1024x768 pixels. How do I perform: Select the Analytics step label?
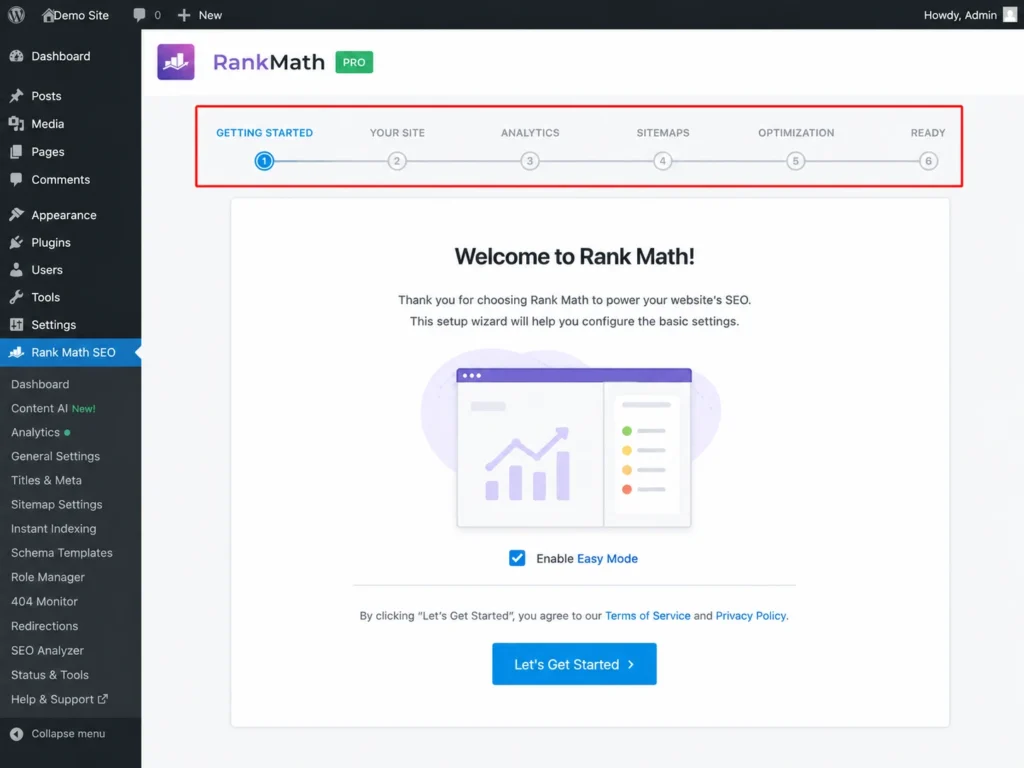[x=530, y=133]
